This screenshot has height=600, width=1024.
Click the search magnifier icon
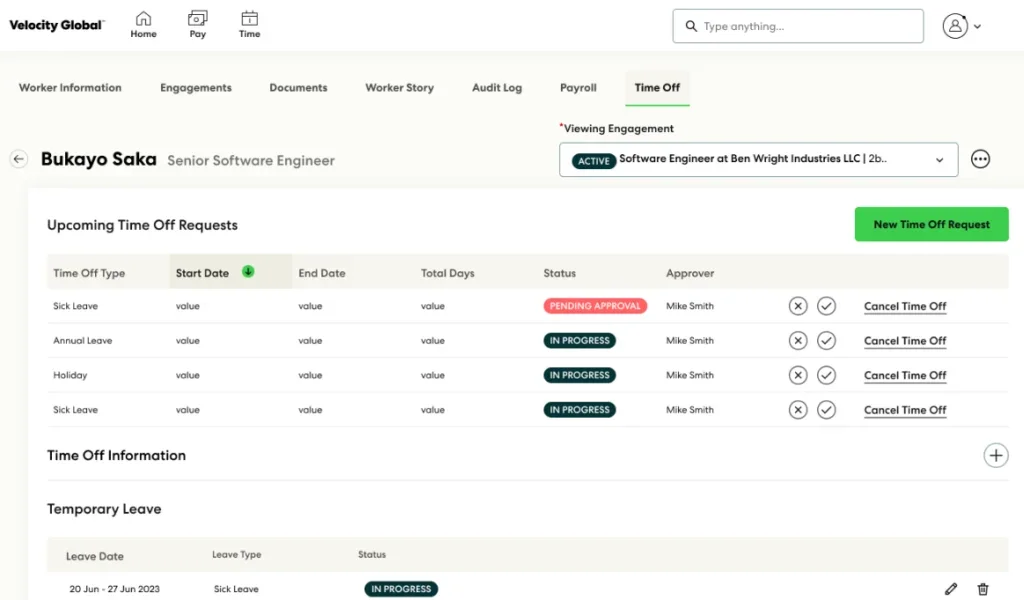point(690,26)
